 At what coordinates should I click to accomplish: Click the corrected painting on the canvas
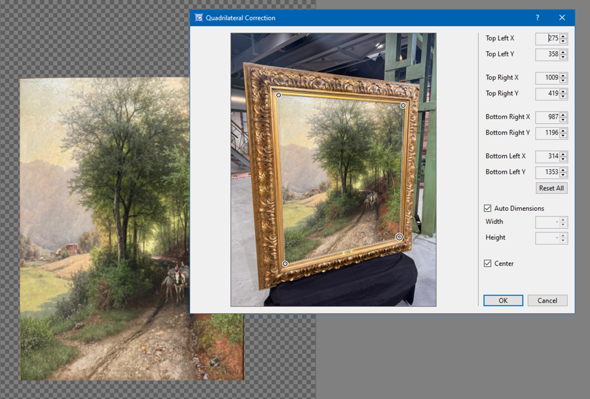pos(105,229)
